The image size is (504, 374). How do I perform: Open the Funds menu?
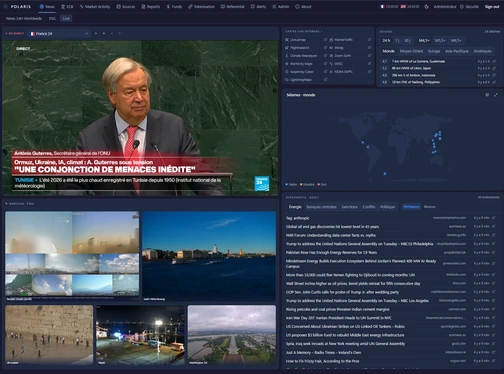click(x=174, y=6)
